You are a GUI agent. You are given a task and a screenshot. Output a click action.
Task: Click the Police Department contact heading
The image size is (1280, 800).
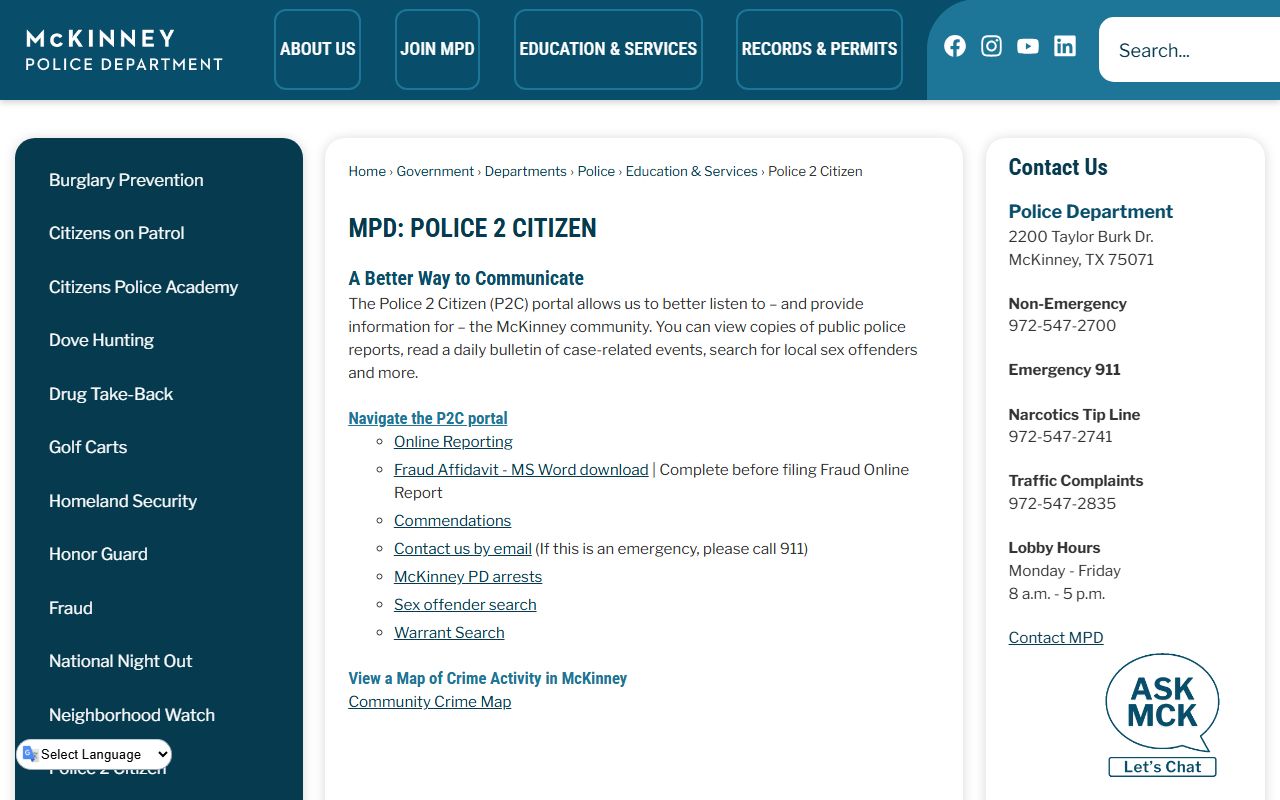coord(1091,211)
